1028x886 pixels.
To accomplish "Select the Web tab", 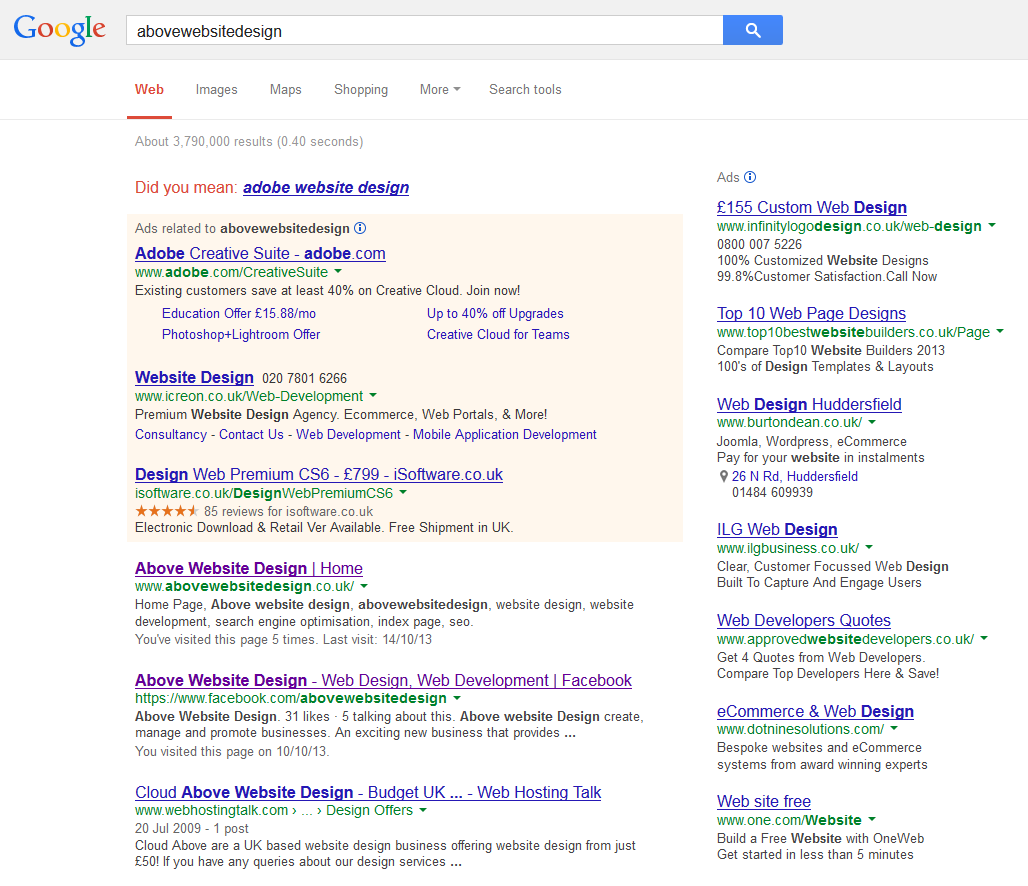I will (149, 90).
